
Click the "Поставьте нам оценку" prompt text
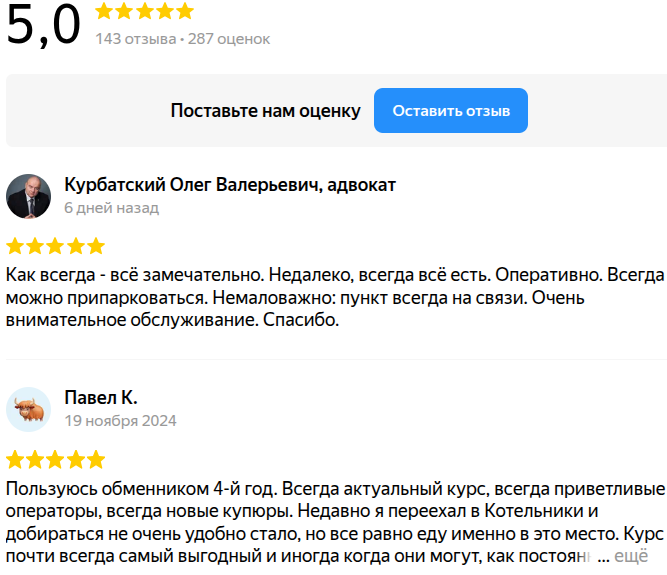pyautogui.click(x=265, y=111)
